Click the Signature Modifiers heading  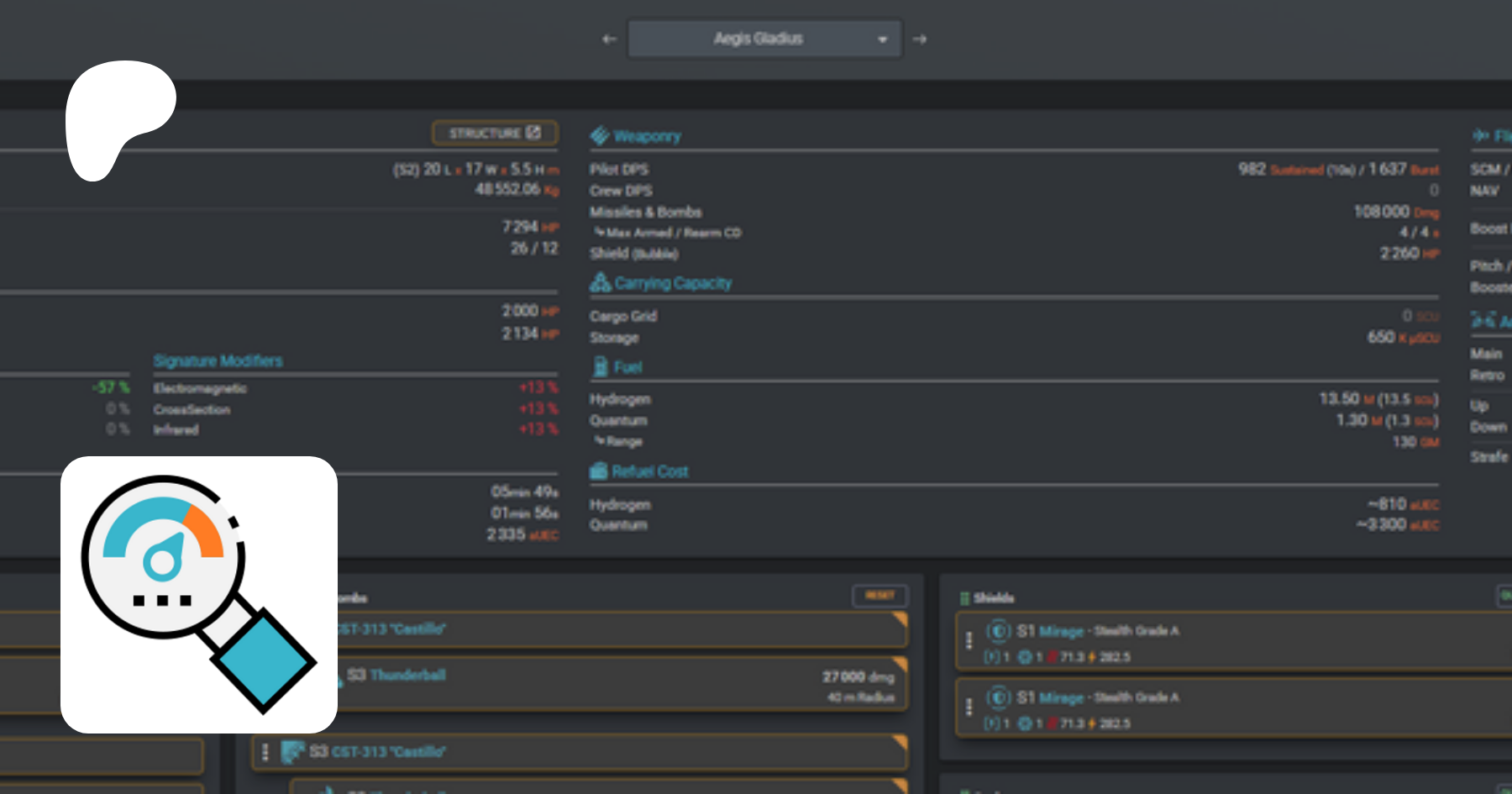click(218, 360)
